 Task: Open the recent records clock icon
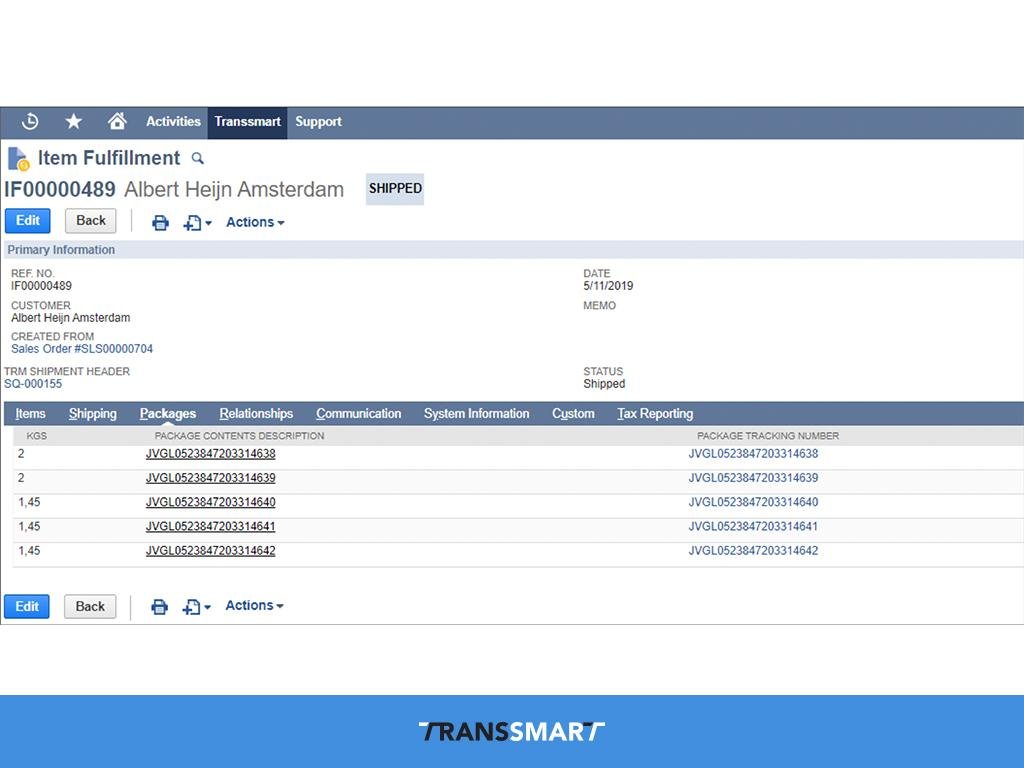[30, 121]
